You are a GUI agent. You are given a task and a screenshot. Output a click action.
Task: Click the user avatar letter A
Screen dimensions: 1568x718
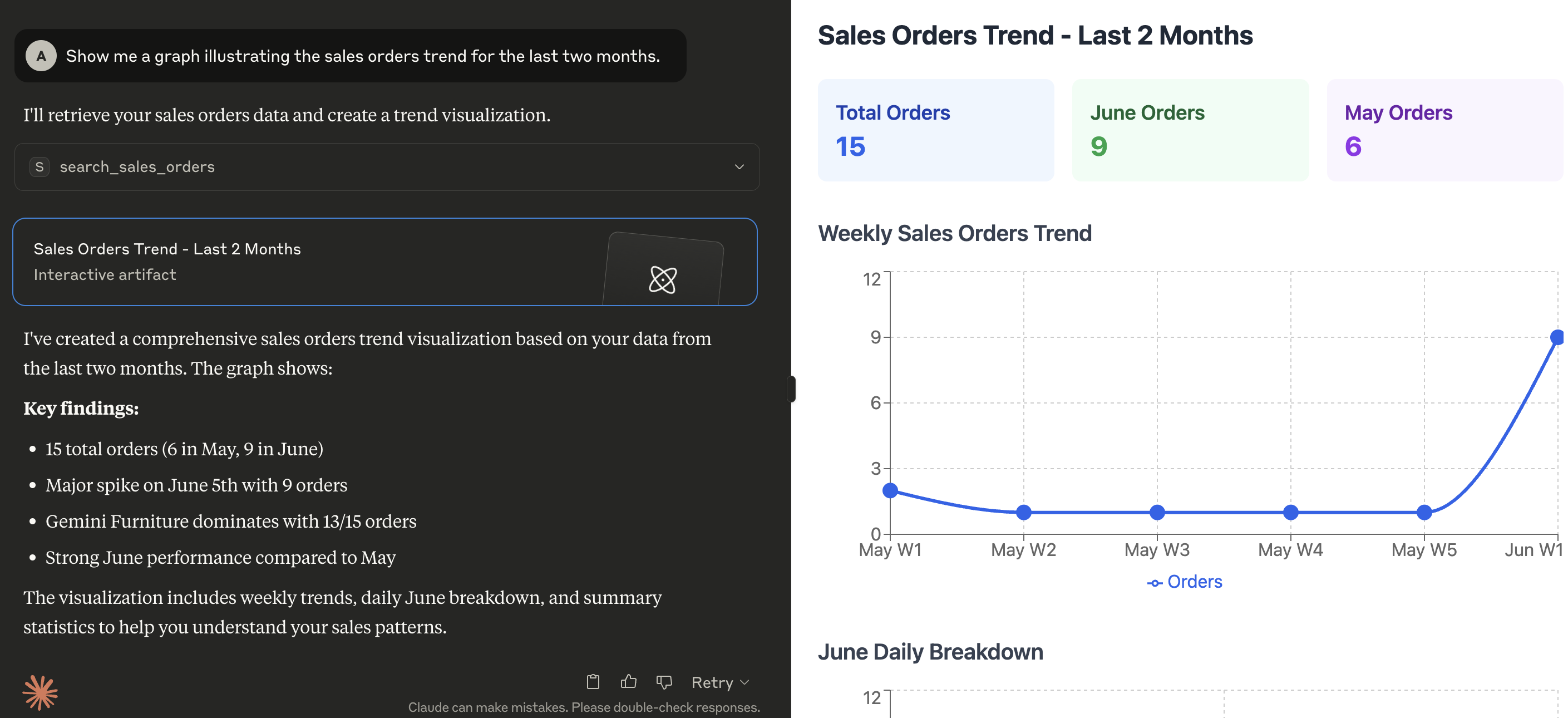[x=41, y=56]
